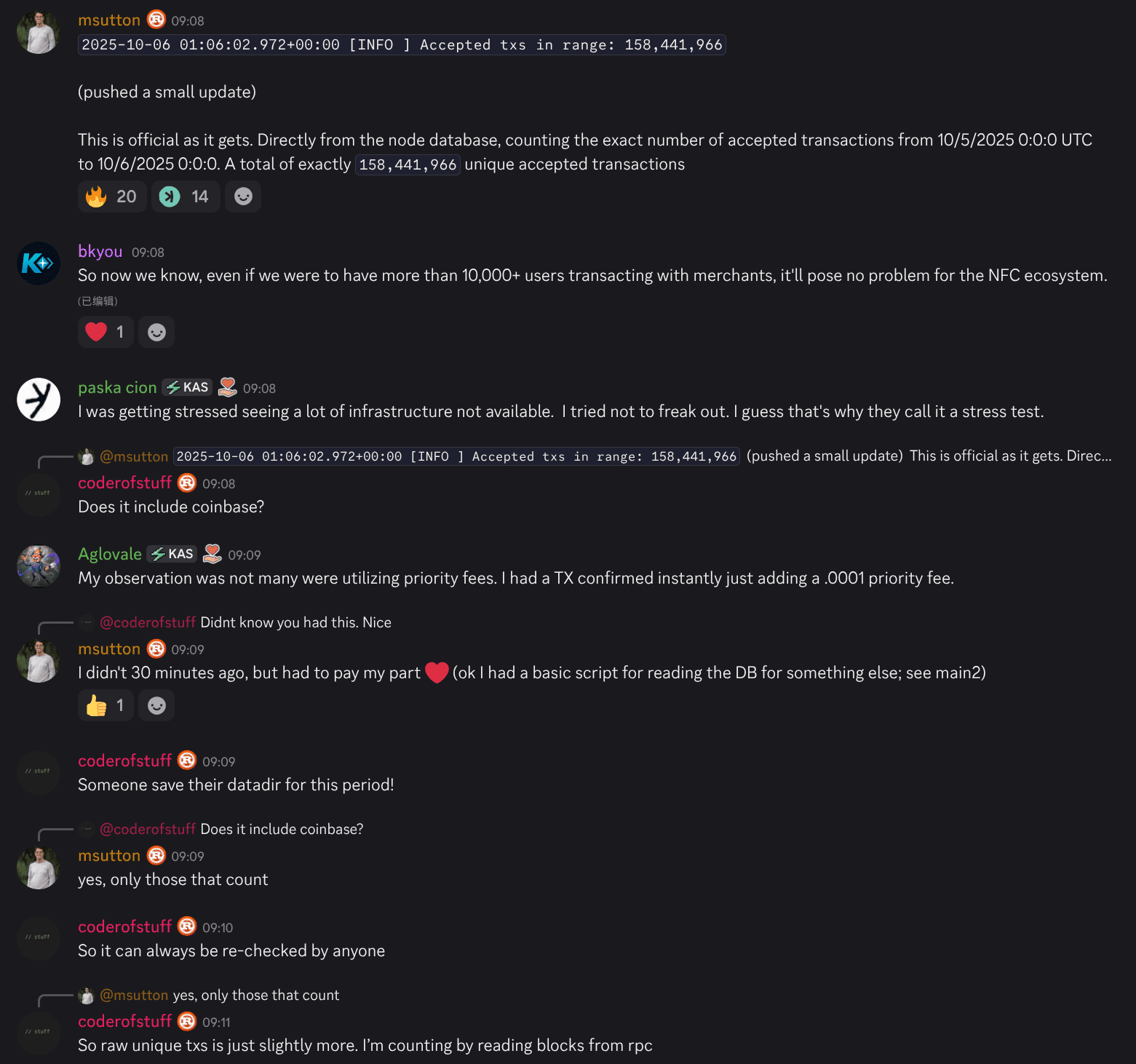Click the bkyou username
The height and width of the screenshot is (1064, 1136).
(100, 252)
